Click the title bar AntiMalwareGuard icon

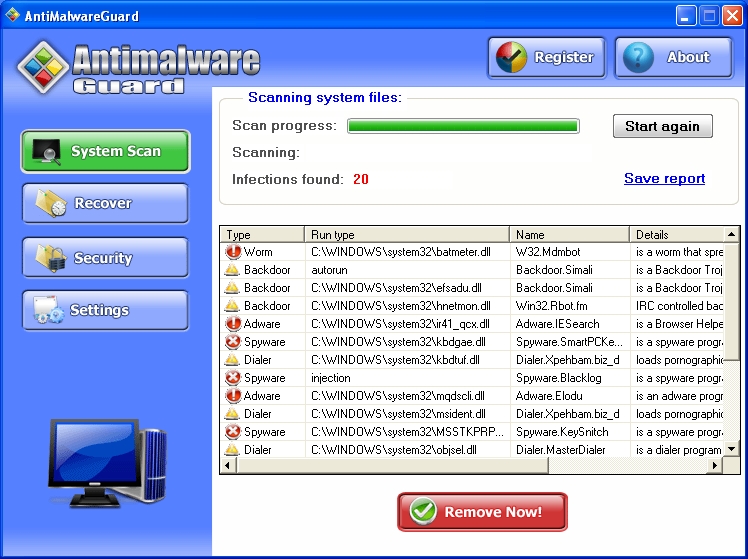pyautogui.click(x=12, y=15)
